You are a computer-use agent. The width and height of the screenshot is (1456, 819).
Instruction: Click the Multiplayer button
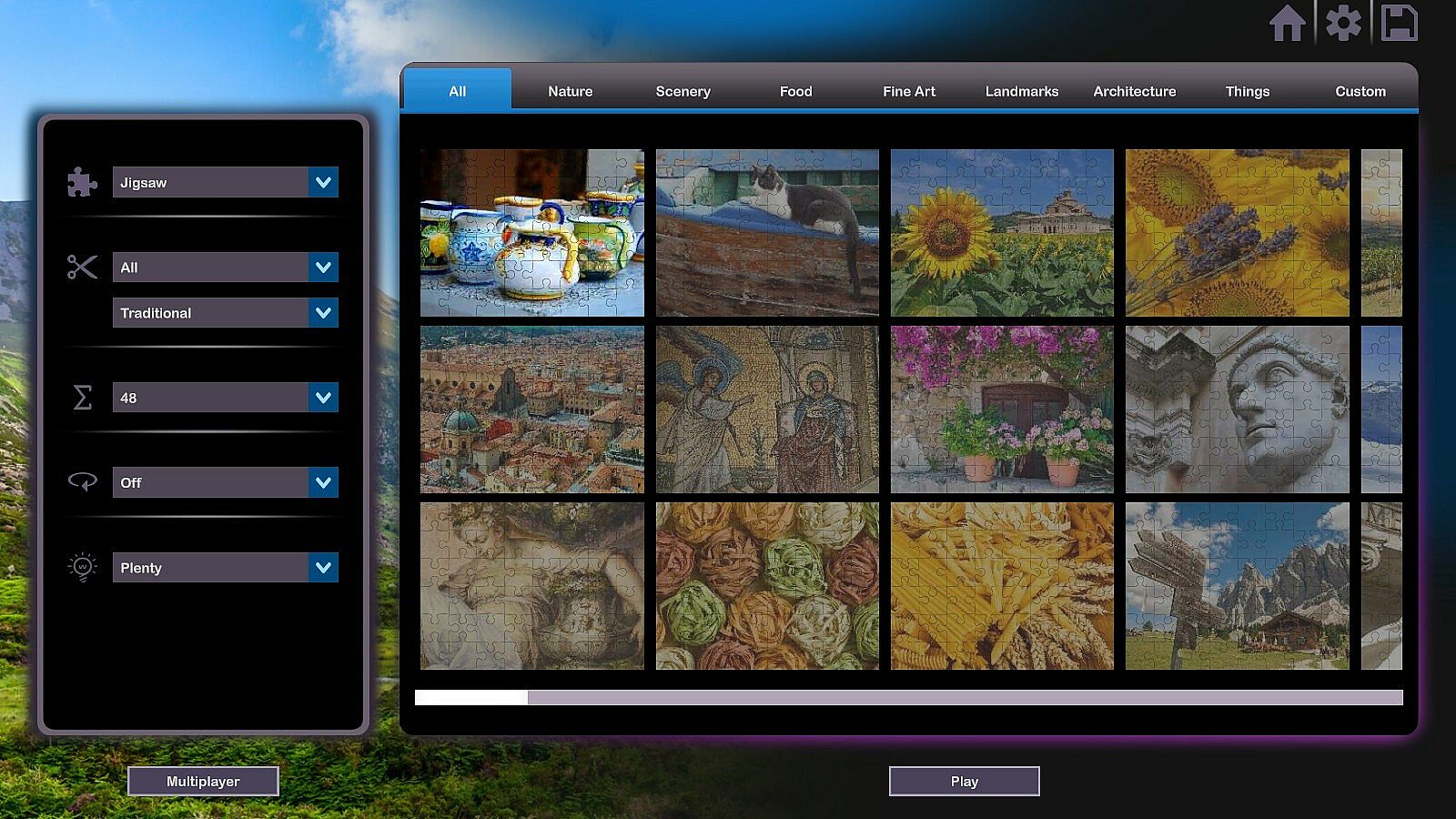click(x=203, y=781)
